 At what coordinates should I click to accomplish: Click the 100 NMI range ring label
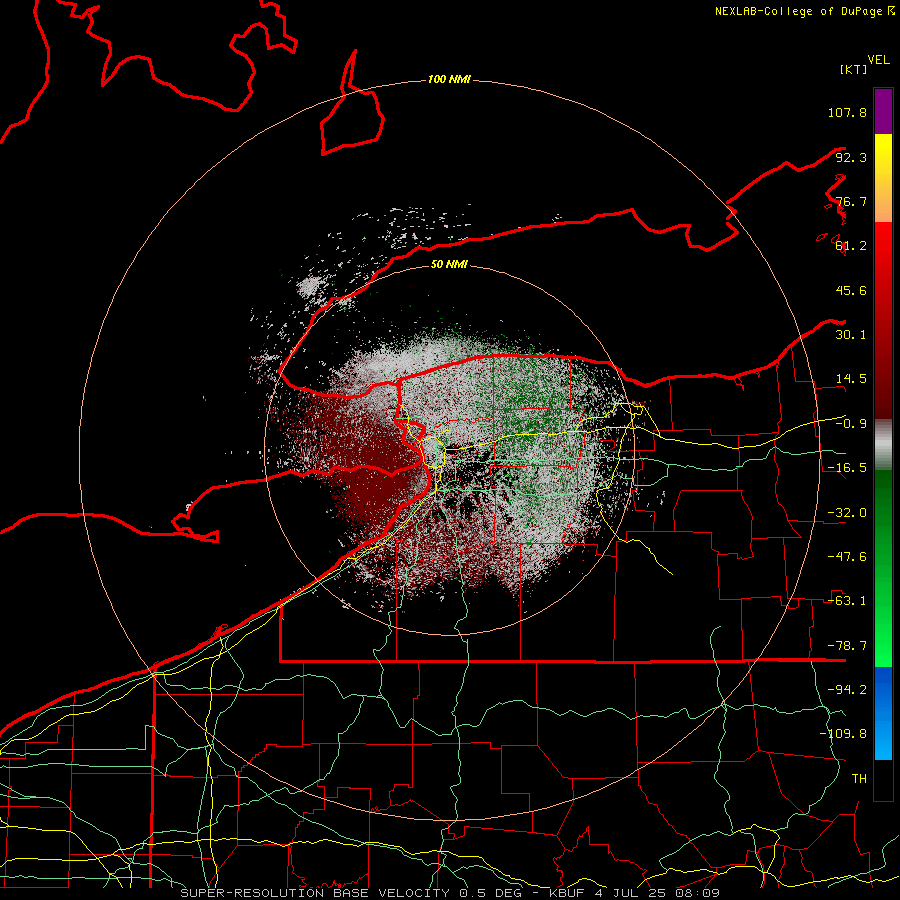449,79
